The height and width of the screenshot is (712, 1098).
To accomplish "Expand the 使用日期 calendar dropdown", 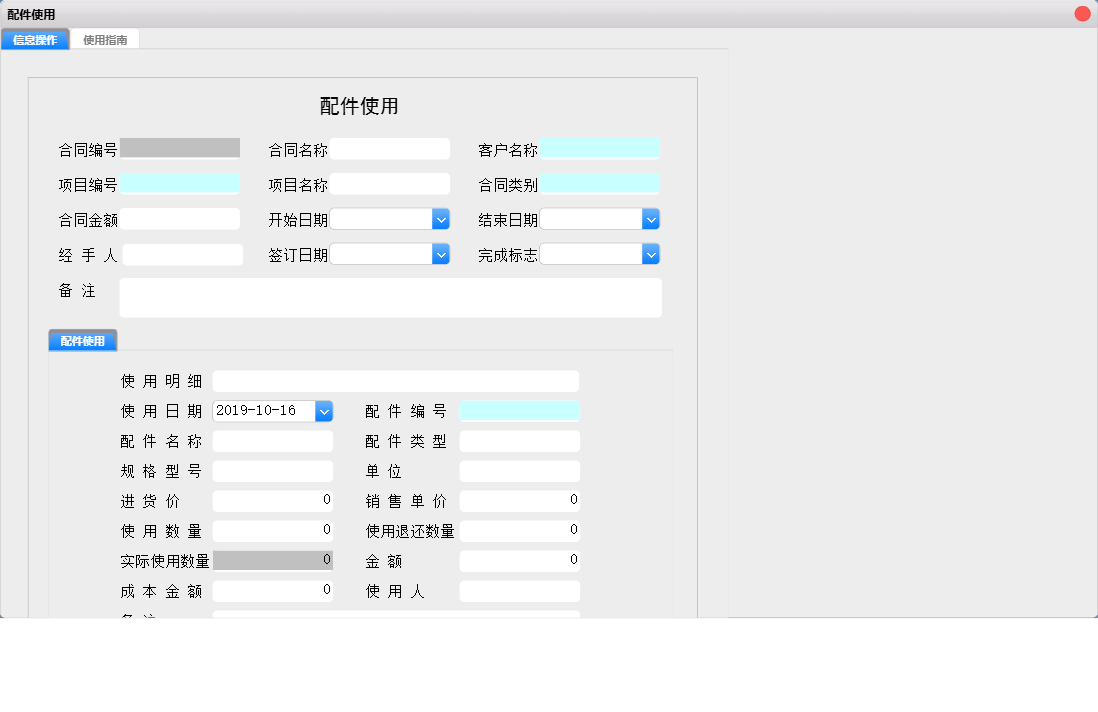I will point(323,410).
